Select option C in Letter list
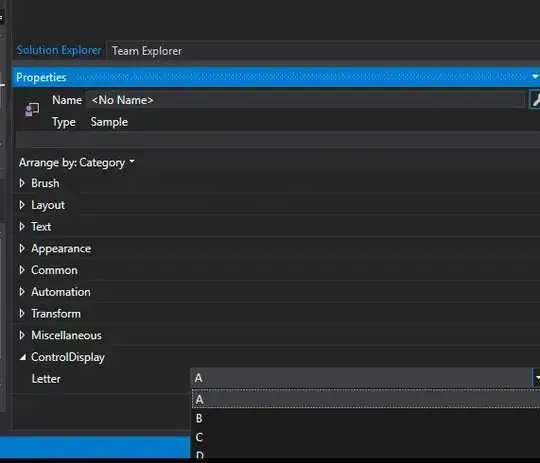Image resolution: width=540 pixels, height=463 pixels. coord(365,437)
